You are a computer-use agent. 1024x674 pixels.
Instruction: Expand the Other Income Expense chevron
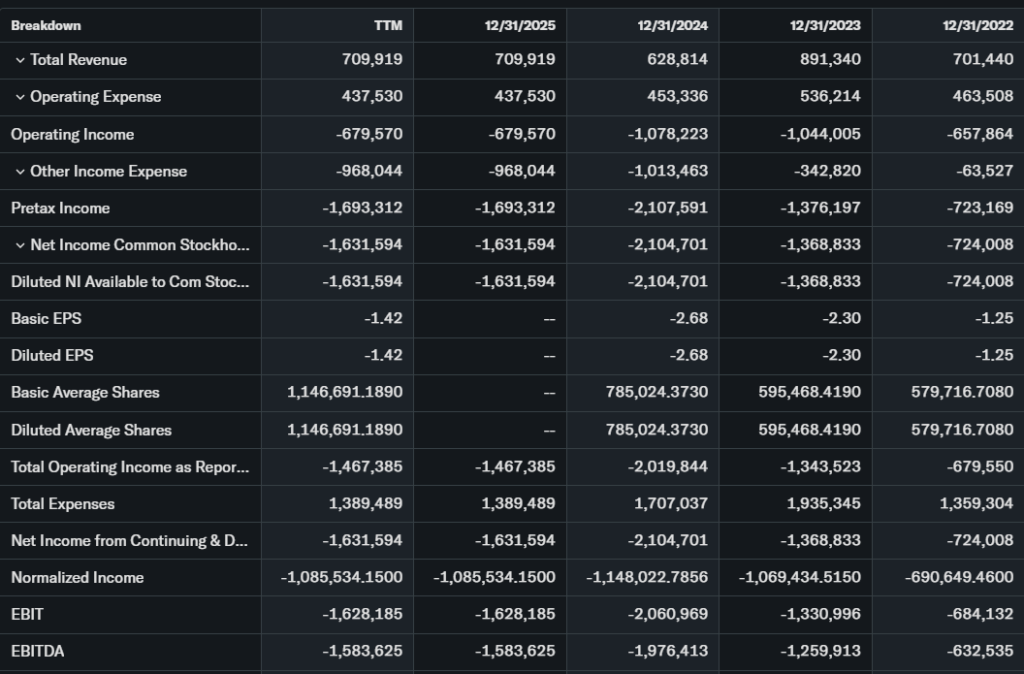point(20,171)
